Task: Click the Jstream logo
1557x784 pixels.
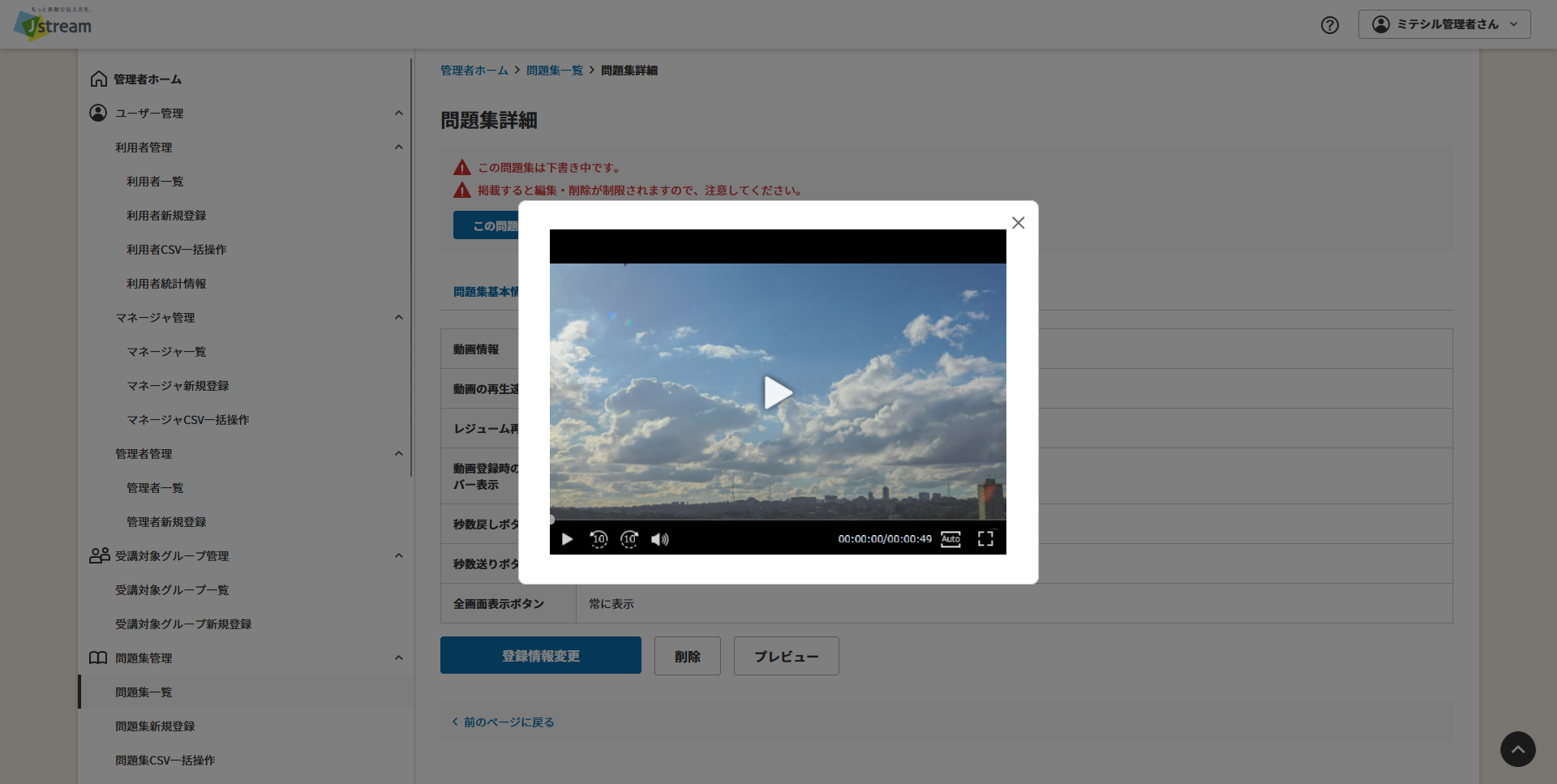Action: [53, 24]
